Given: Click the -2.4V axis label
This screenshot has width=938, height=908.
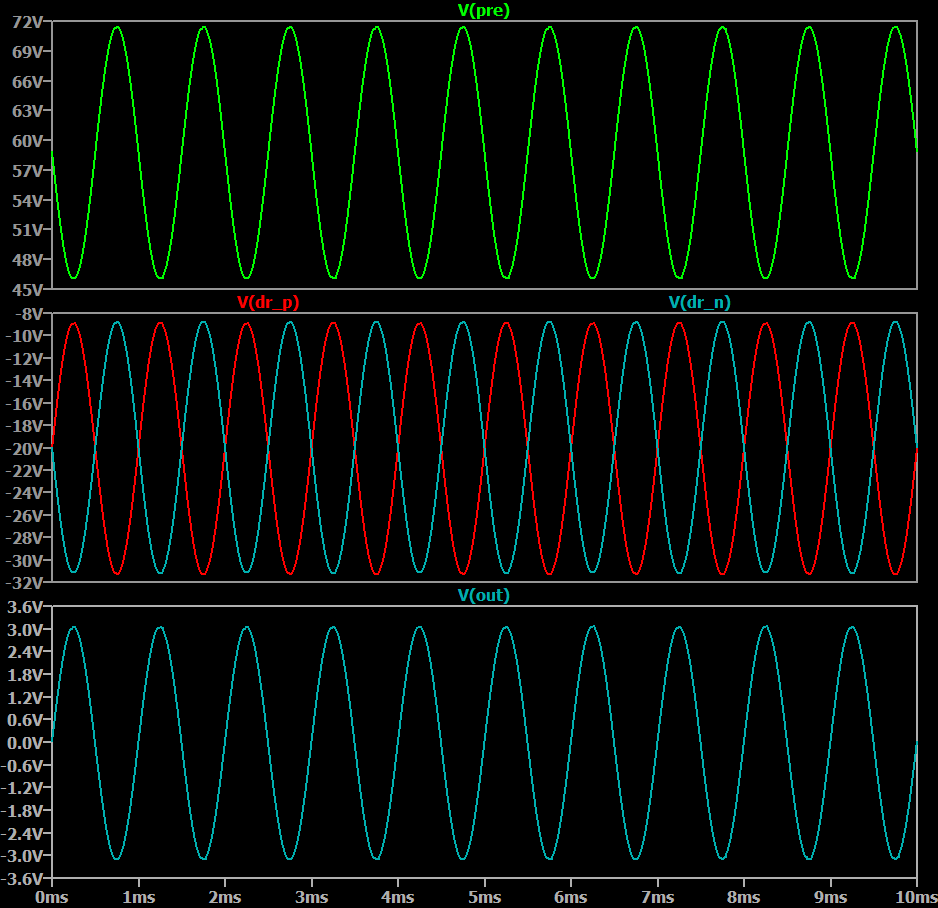Looking at the screenshot, I should [x=23, y=833].
